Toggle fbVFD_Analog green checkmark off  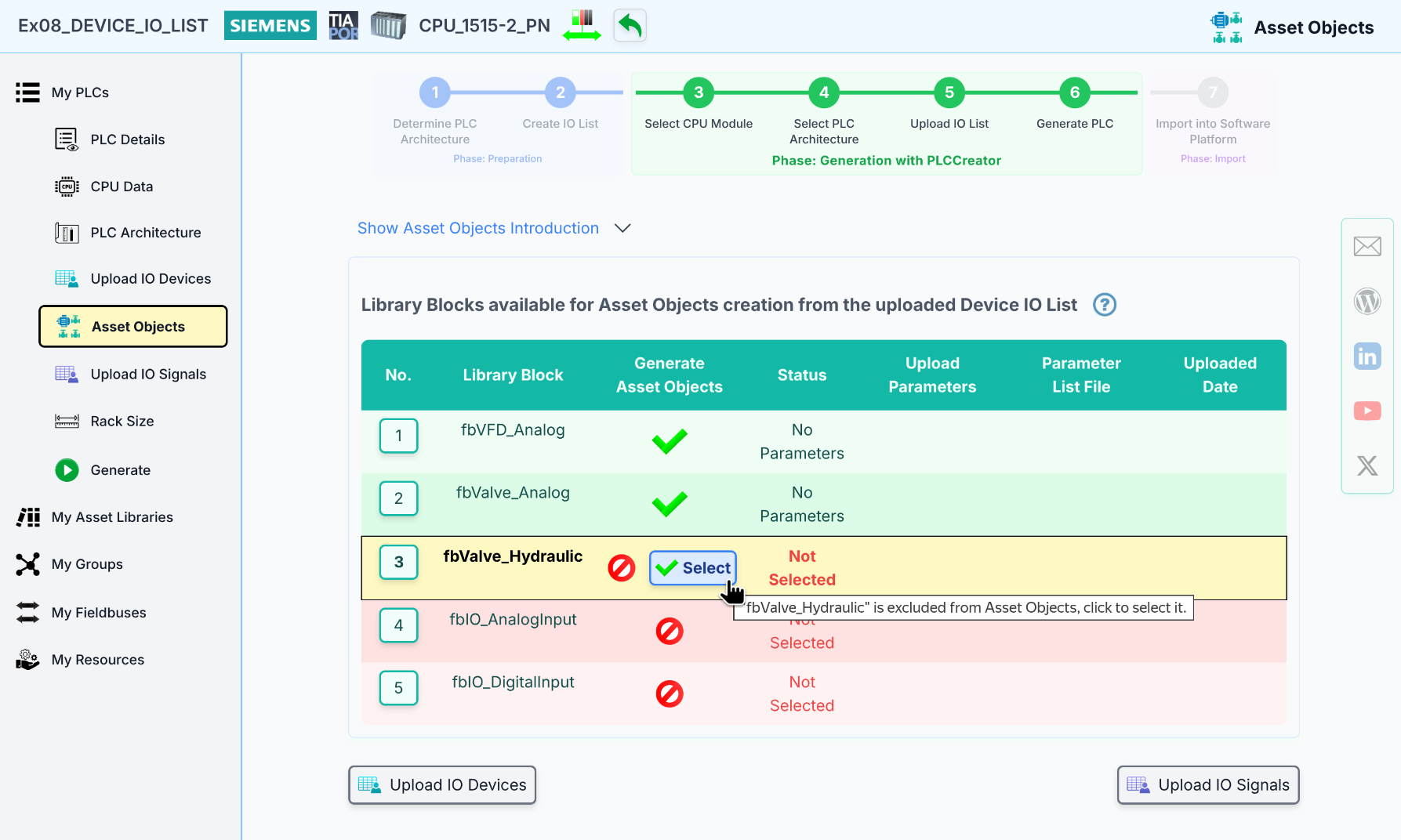669,441
